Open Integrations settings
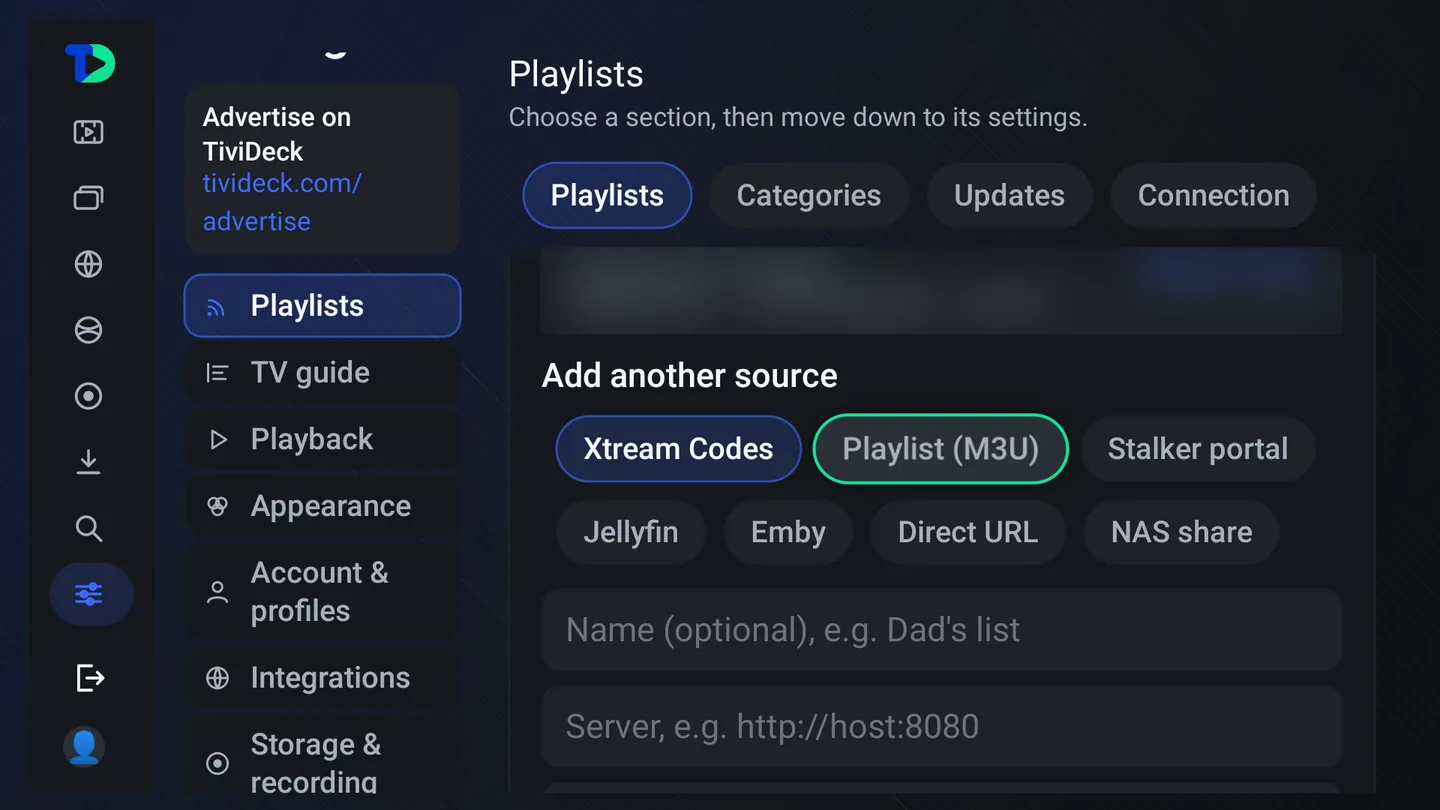Viewport: 1440px width, 810px height. [x=322, y=678]
